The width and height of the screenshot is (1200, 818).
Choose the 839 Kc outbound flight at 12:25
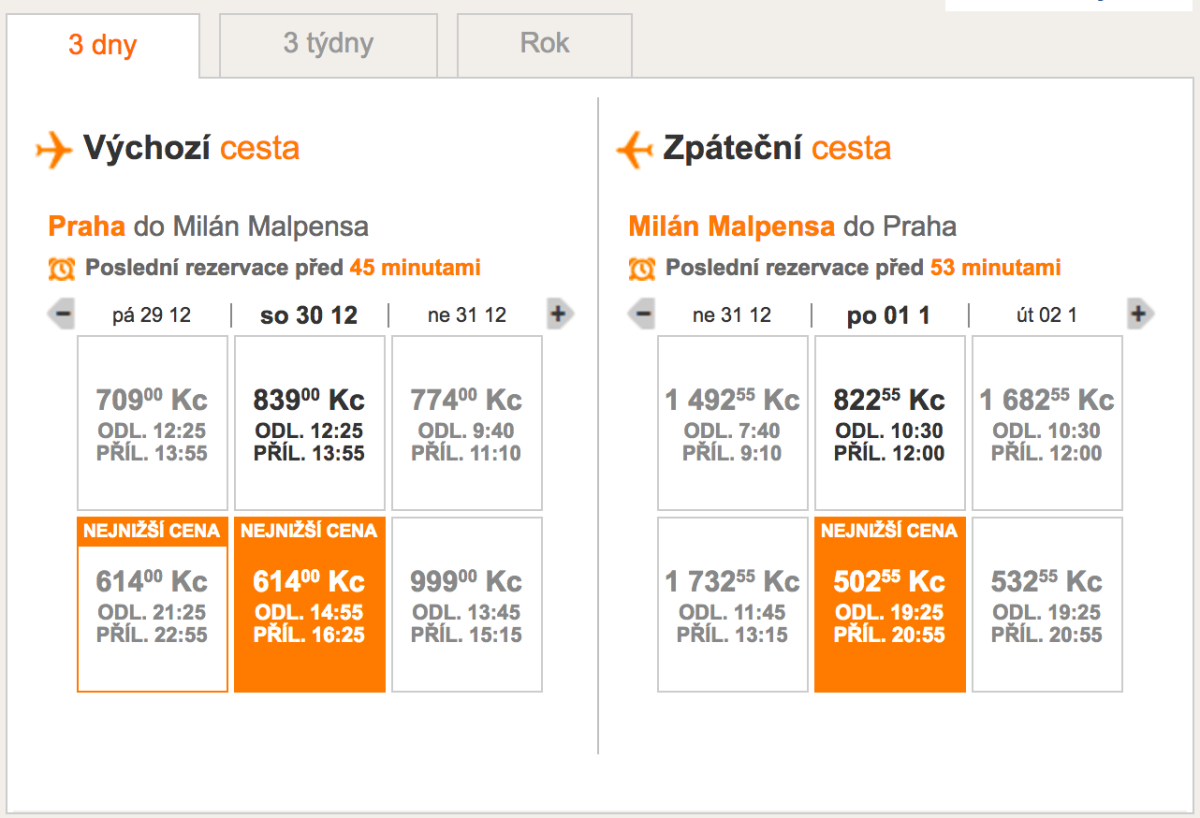(309, 423)
